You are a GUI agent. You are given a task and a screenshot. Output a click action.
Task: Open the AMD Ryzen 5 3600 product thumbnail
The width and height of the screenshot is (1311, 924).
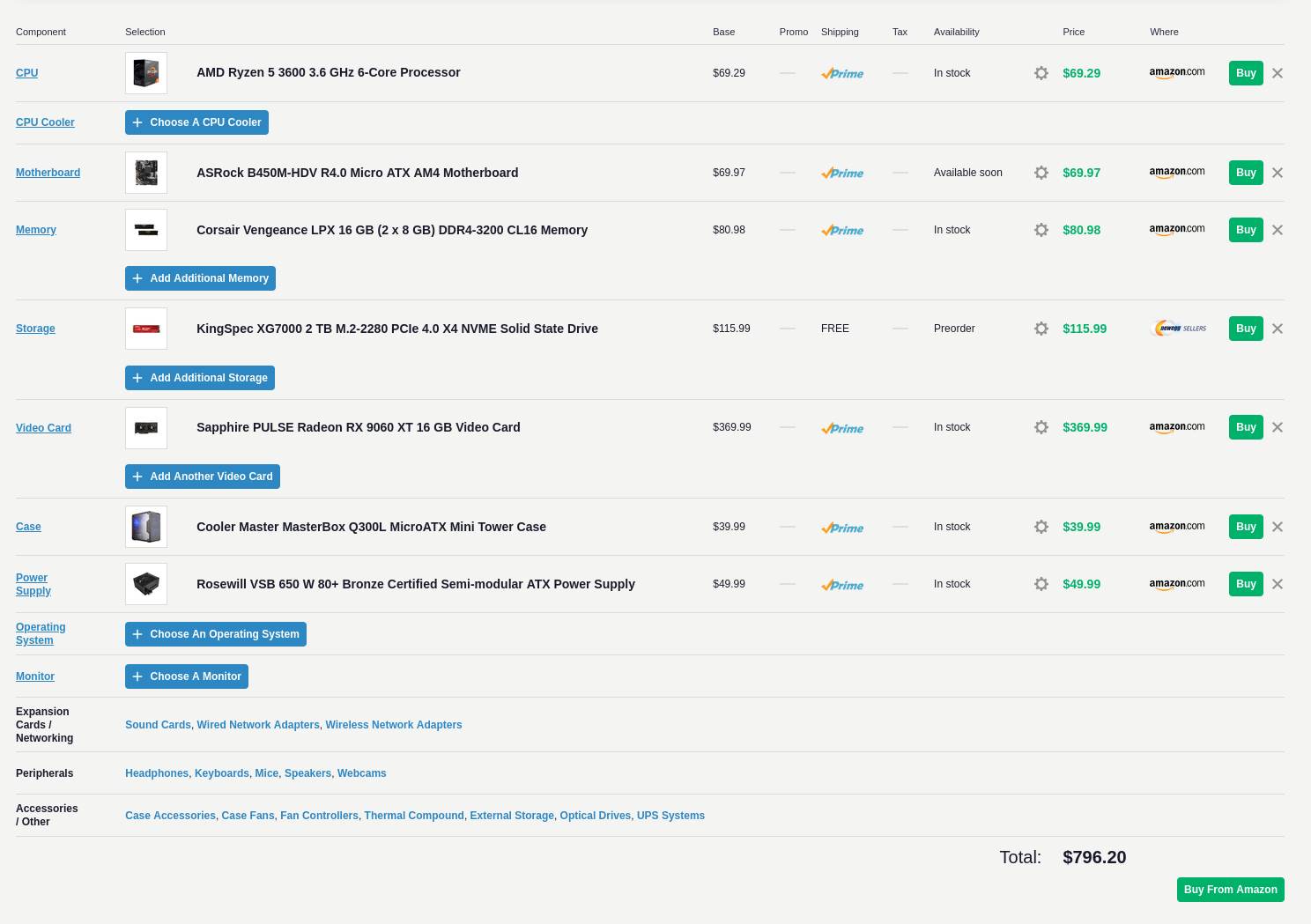pyautogui.click(x=146, y=73)
